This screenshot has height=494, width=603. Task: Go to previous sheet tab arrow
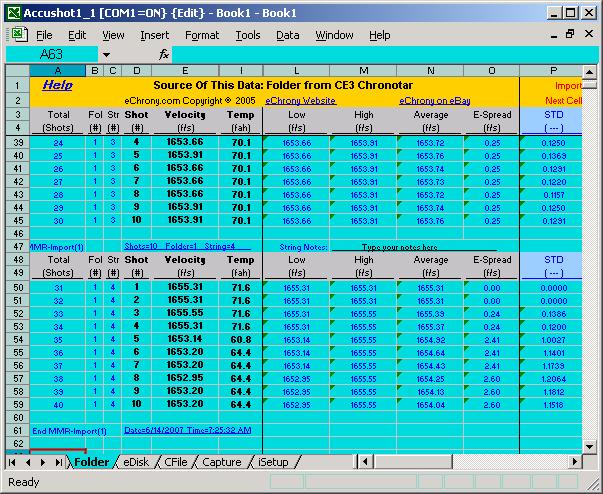(28, 462)
